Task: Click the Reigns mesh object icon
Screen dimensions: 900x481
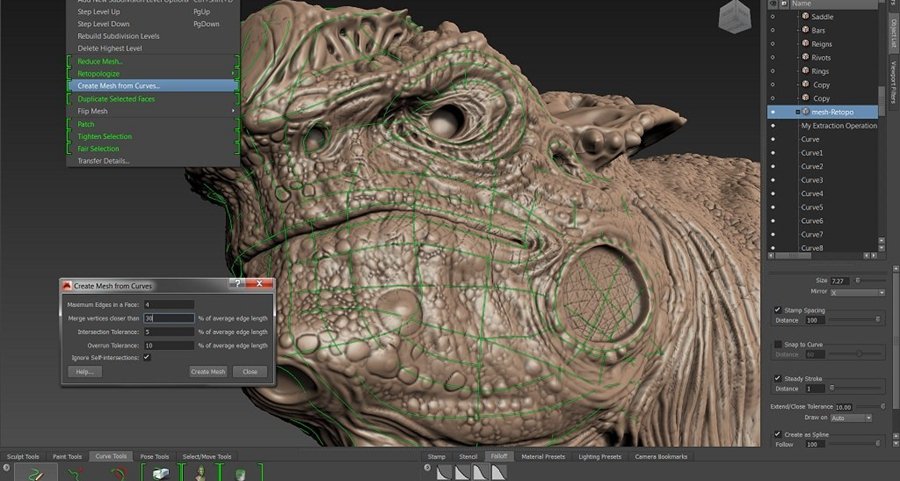Action: pos(805,44)
